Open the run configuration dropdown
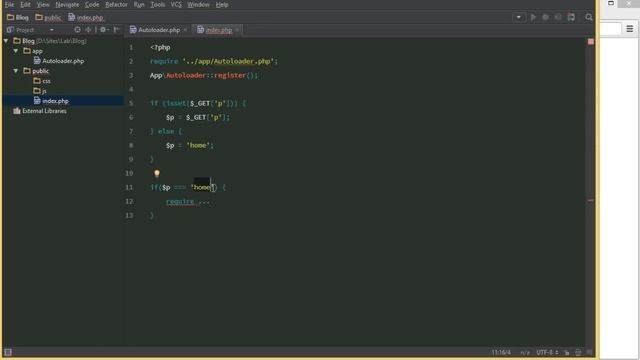This screenshot has width=640, height=360. point(519,17)
